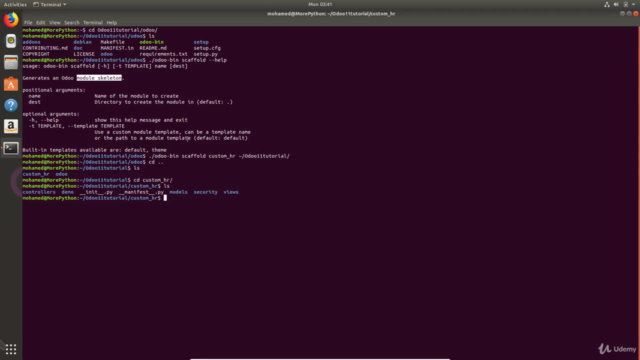The width and height of the screenshot is (640, 360).
Task: Open the Help dock icon
Action: (x=11, y=105)
